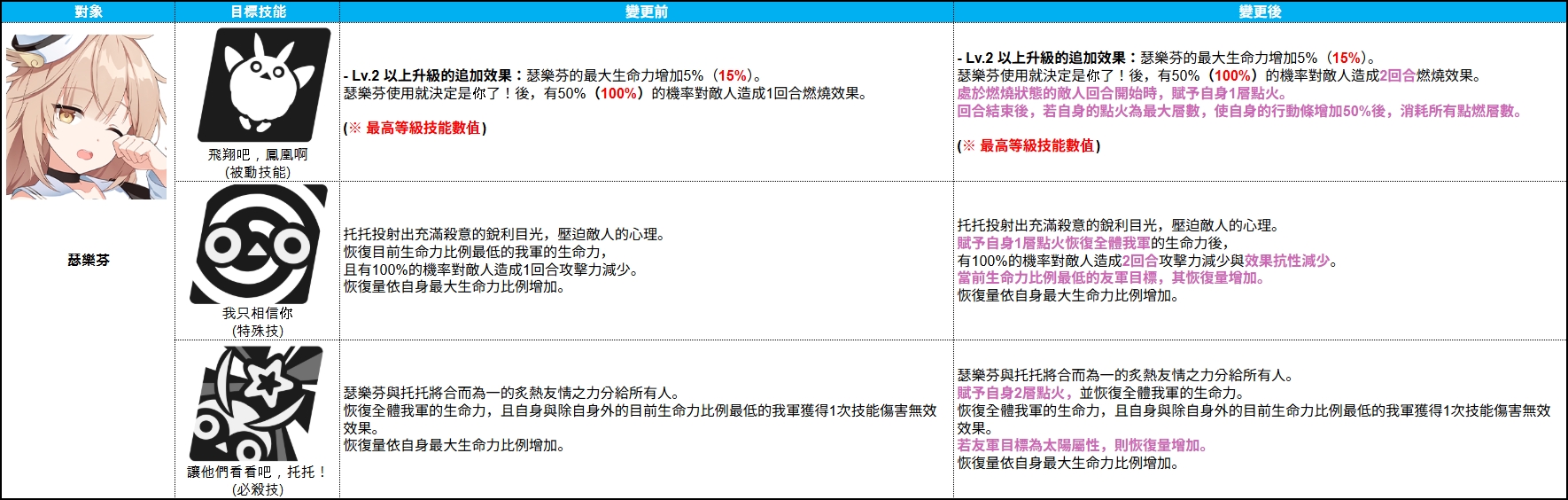The height and width of the screenshot is (500, 1568).
Task: Click the pink line 若友軍目標為太陽屬性，則恢復量增加
Action: [x=1083, y=445]
